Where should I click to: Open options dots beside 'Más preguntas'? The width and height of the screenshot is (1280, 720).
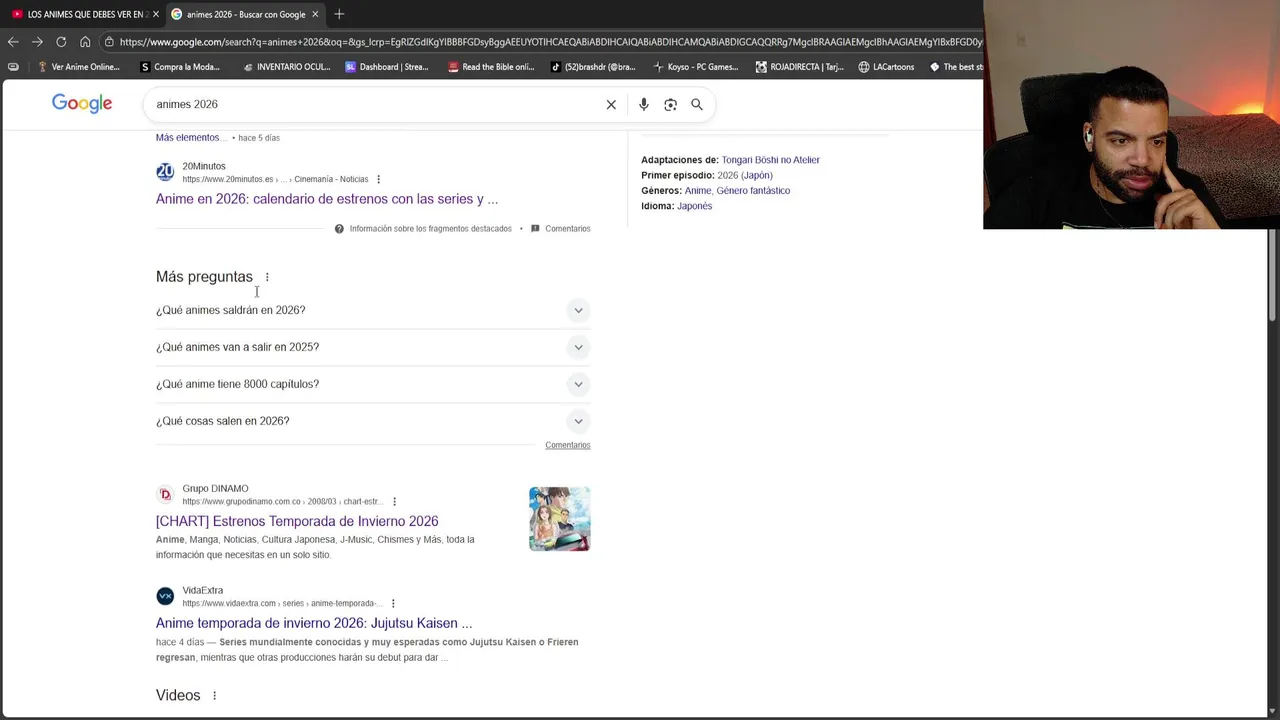[267, 277]
